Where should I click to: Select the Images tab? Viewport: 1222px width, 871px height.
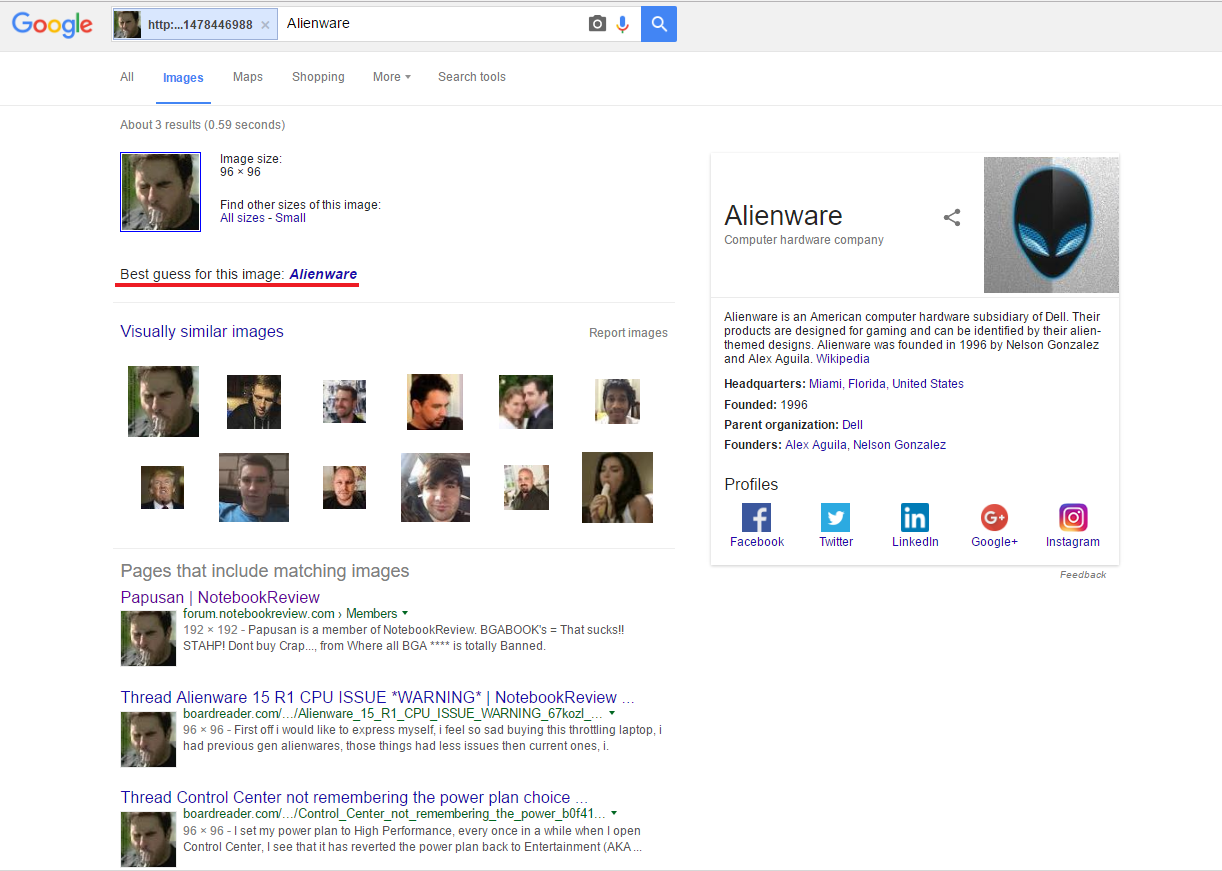pyautogui.click(x=183, y=78)
